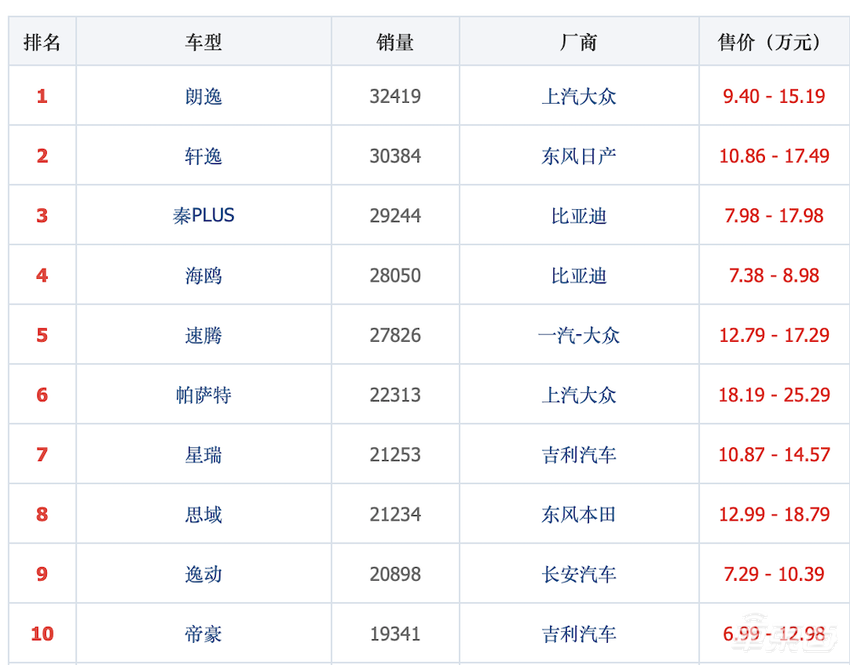
Task: Visit the 上汽大众 manufacturer link
Action: pyautogui.click(x=578, y=96)
